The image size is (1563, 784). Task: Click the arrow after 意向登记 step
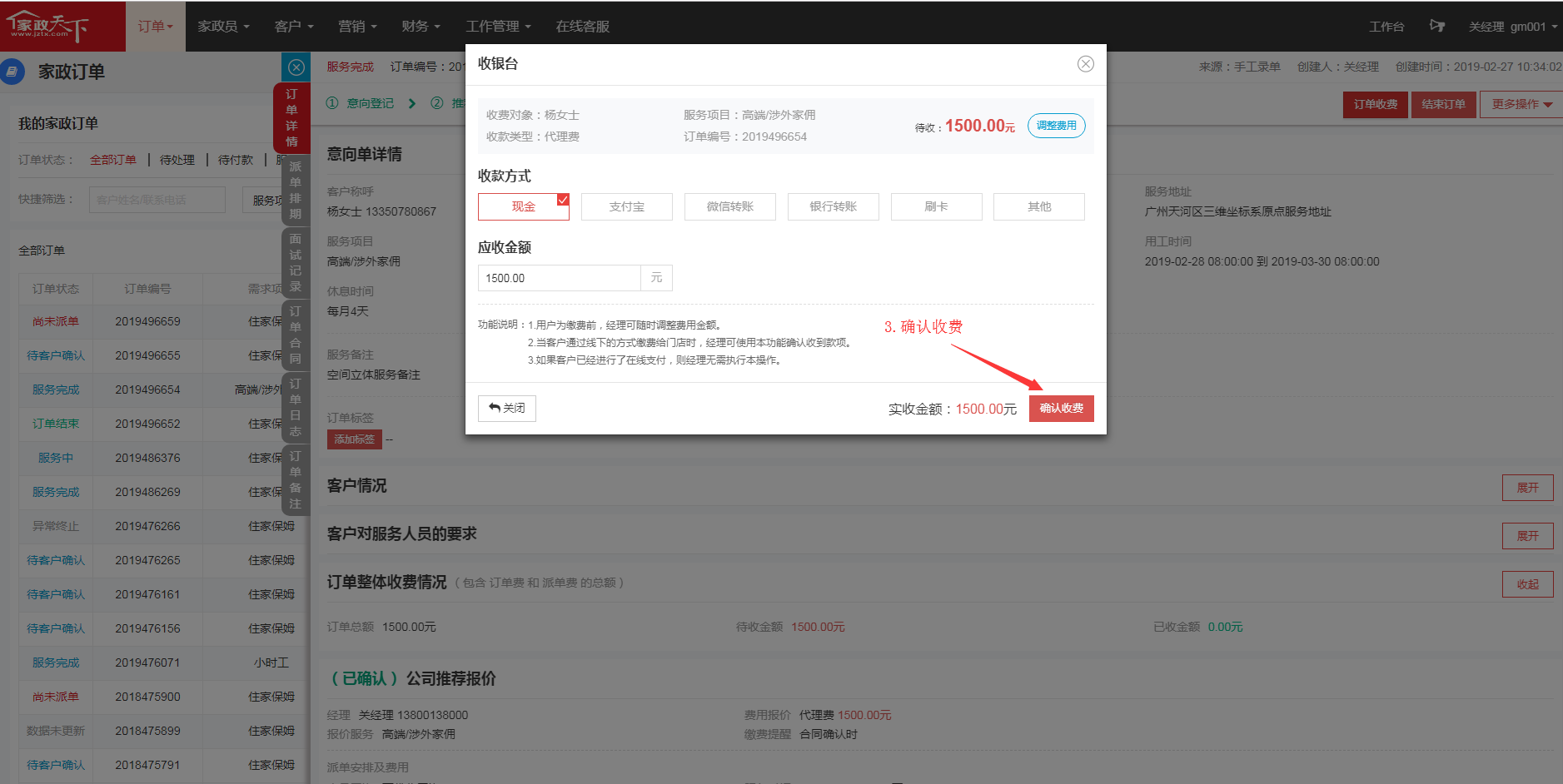pyautogui.click(x=412, y=103)
